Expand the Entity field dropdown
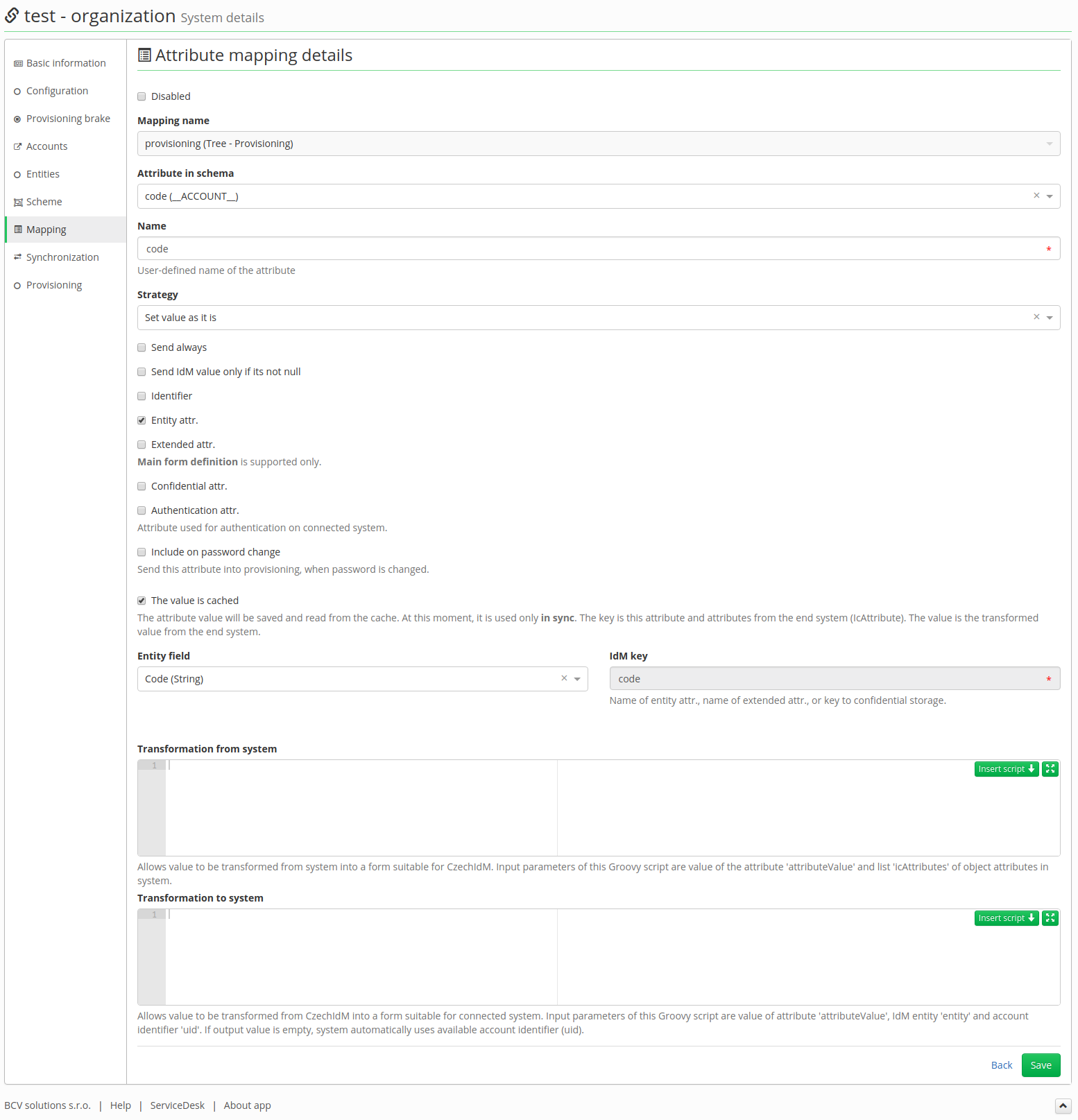This screenshot has height=1120, width=1078. tap(577, 679)
